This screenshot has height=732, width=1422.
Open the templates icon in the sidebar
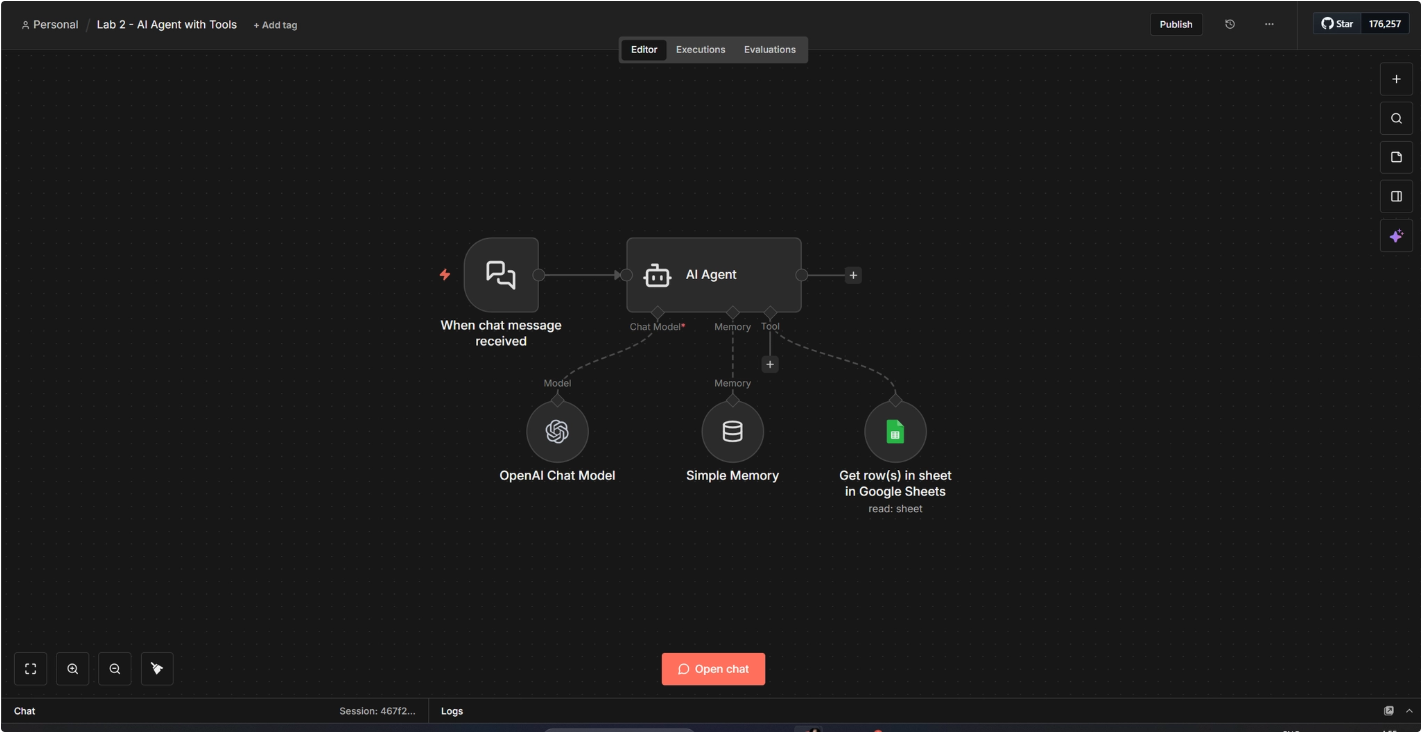click(x=1396, y=156)
